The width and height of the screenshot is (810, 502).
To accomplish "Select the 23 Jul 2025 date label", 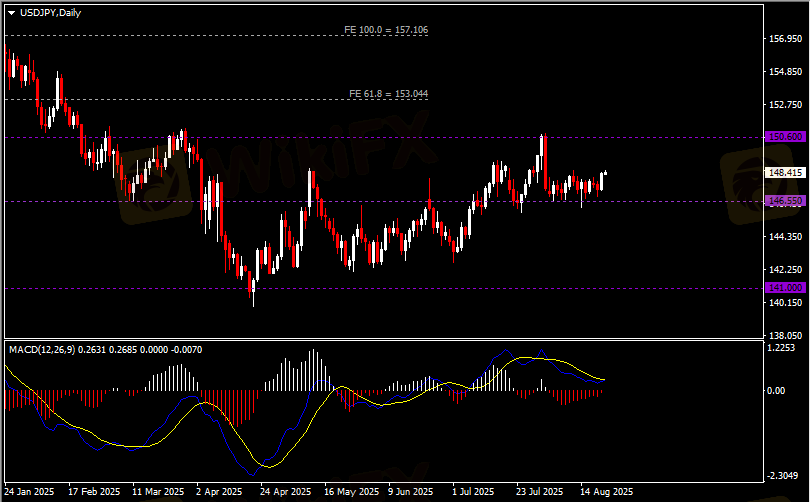I will [539, 492].
